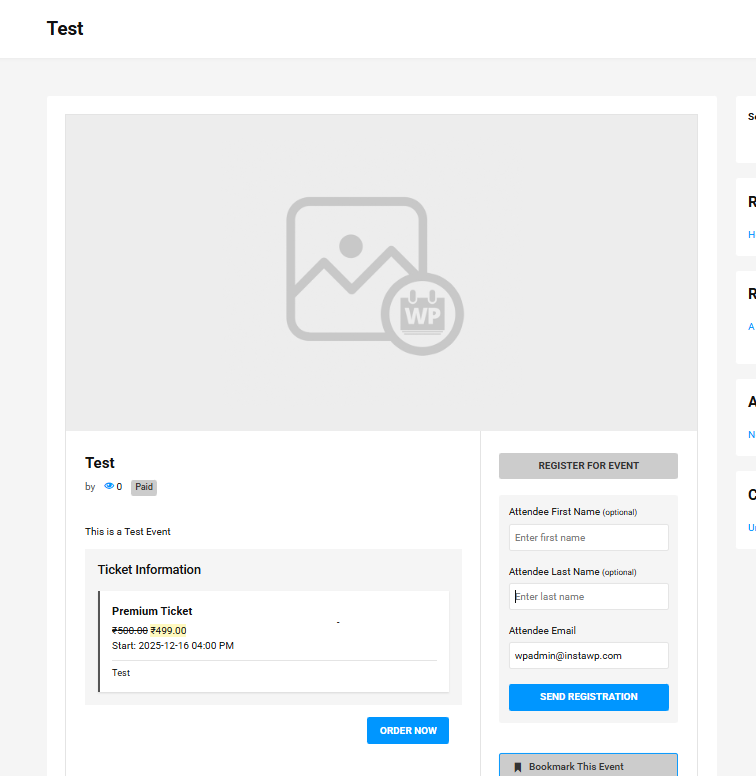756x776 pixels.
Task: Click the struck-through ₹500.00 original price
Action: point(130,630)
